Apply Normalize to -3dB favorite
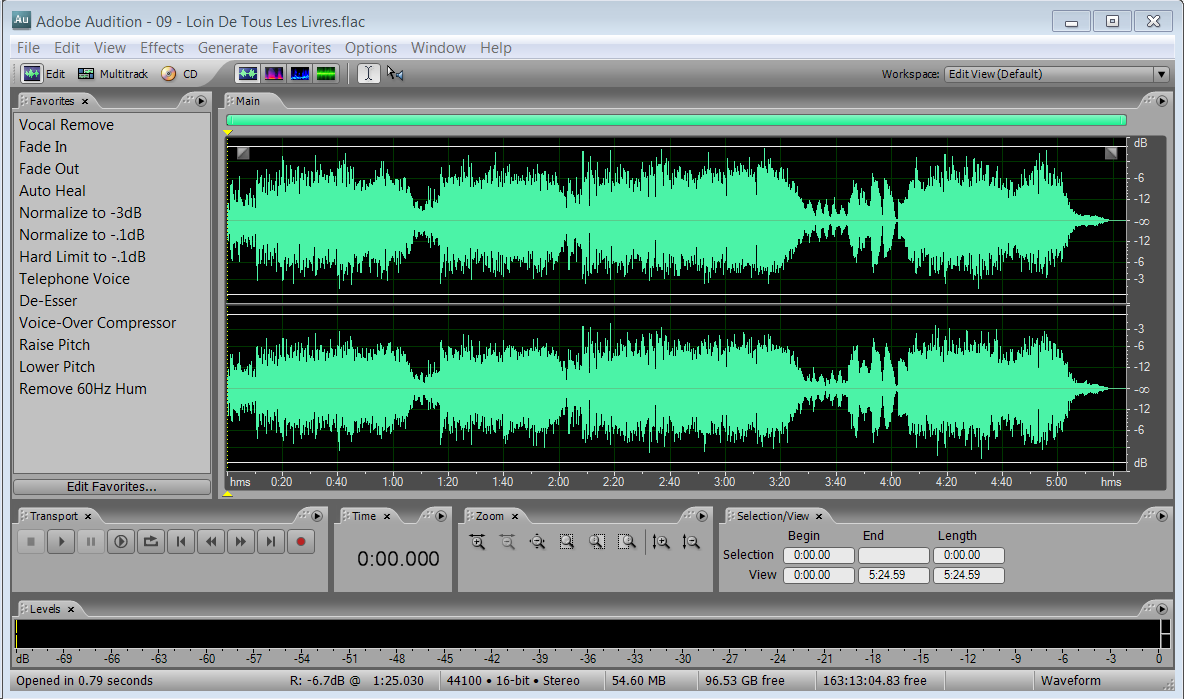The image size is (1184, 699). coord(80,212)
